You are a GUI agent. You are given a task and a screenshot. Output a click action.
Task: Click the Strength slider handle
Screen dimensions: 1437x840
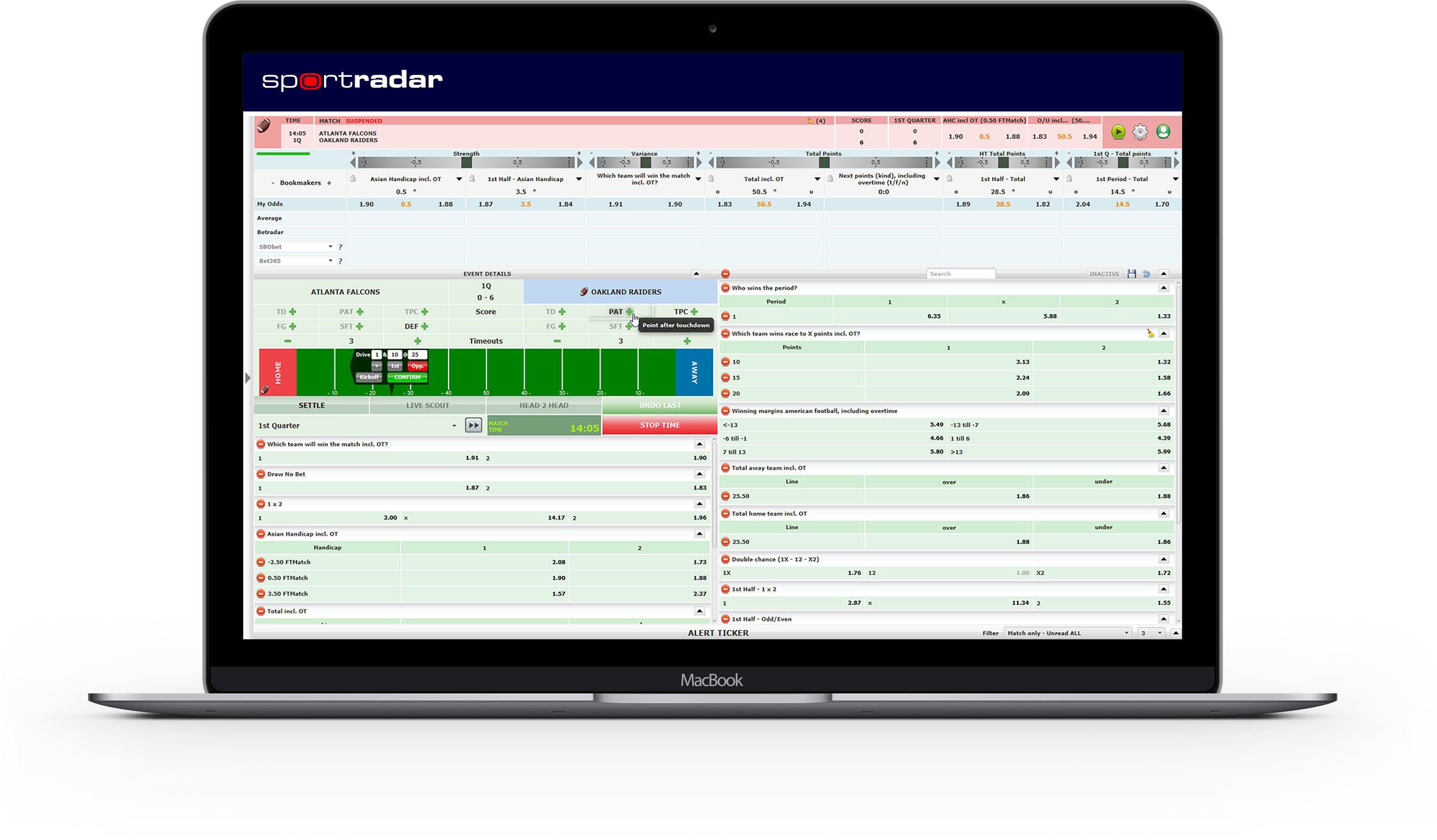click(x=466, y=162)
